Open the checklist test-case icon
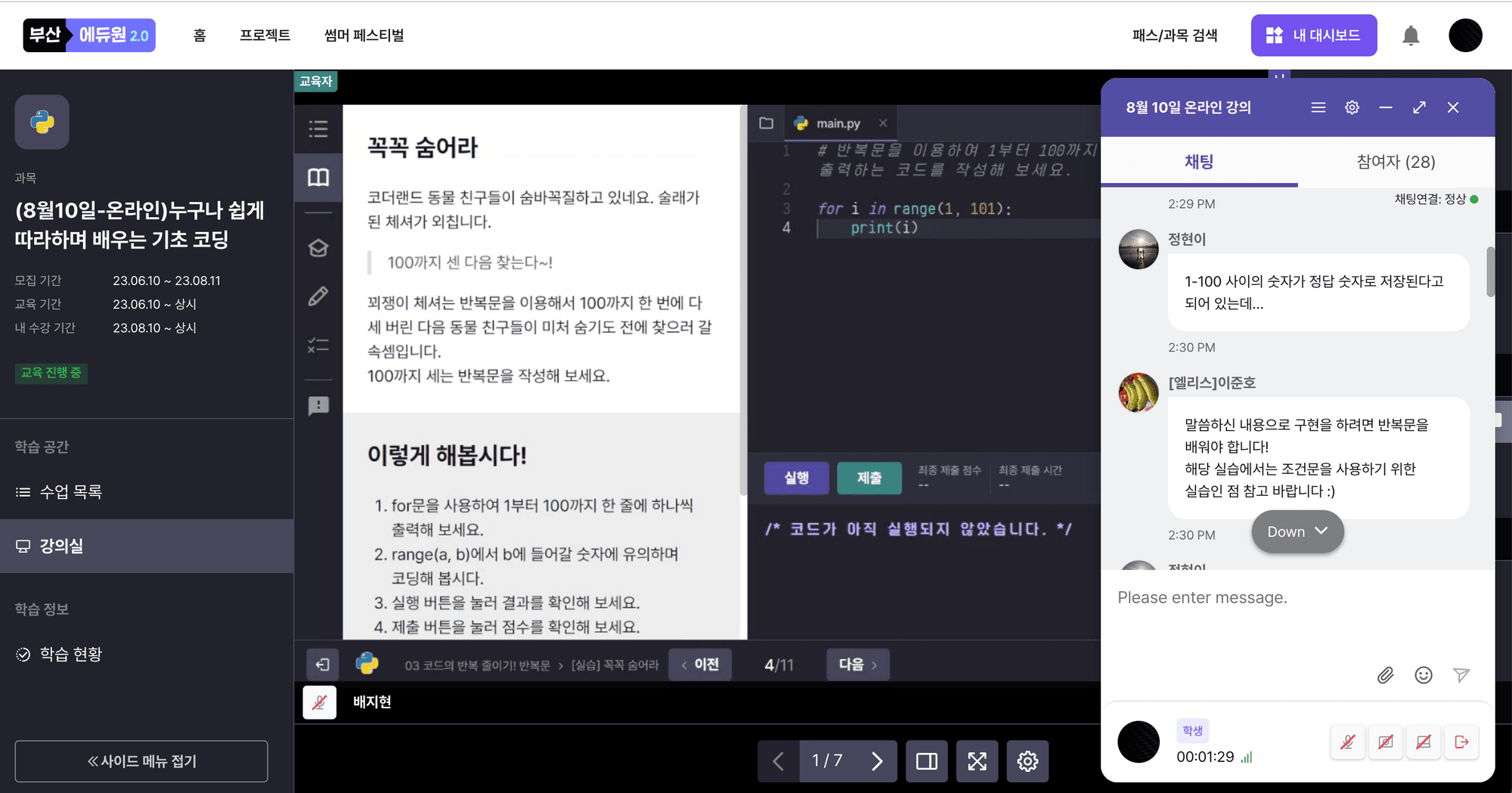Image resolution: width=1512 pixels, height=793 pixels. tap(318, 345)
